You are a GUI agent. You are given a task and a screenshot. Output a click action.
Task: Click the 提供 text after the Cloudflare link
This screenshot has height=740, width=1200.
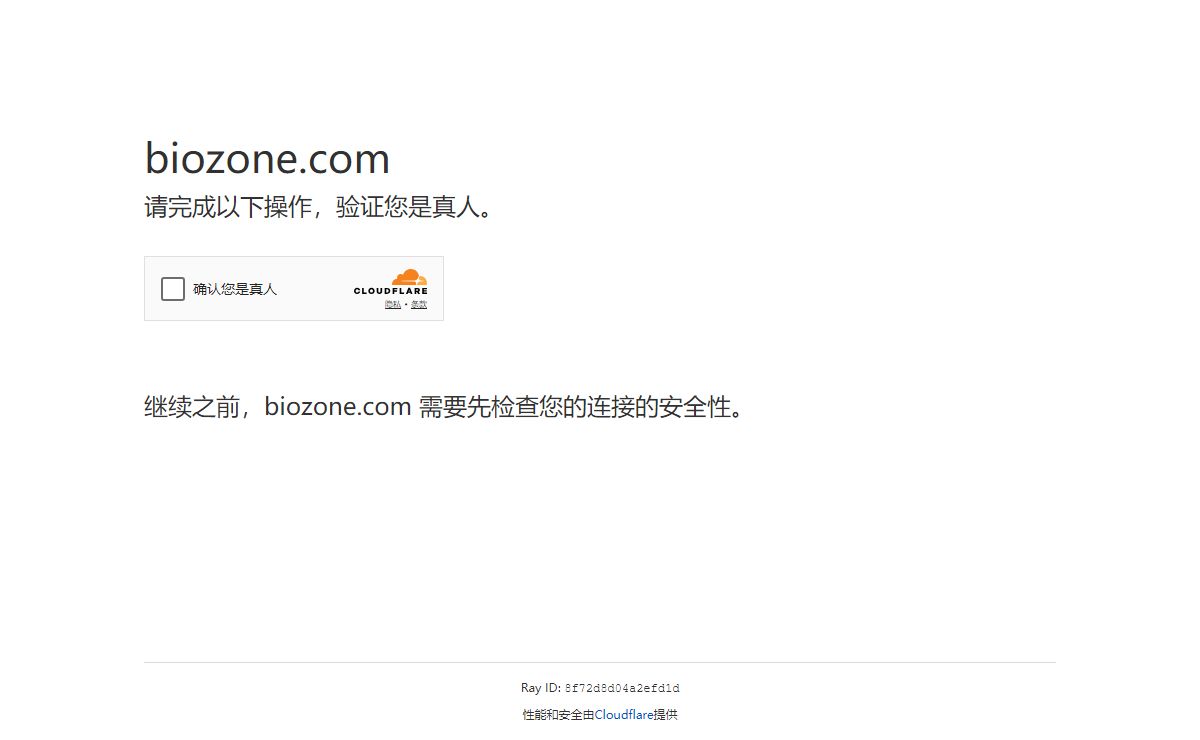[x=665, y=714]
